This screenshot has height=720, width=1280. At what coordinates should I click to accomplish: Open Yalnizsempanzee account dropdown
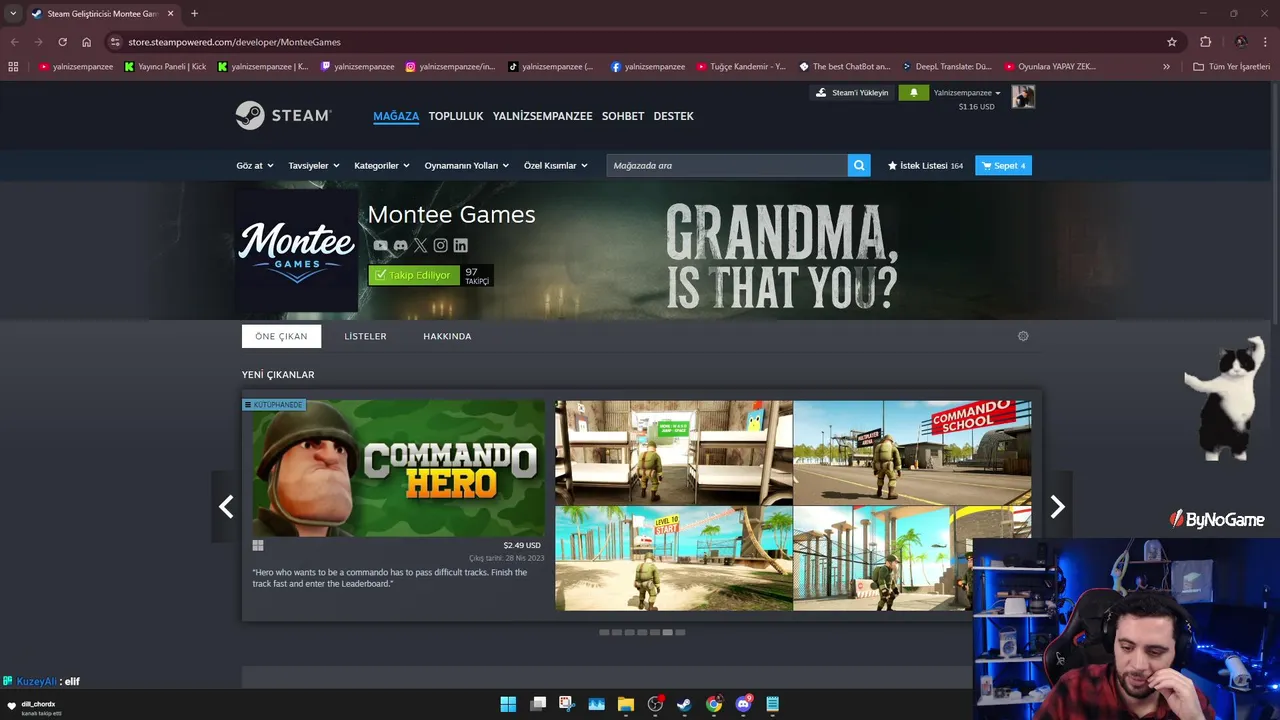click(967, 93)
